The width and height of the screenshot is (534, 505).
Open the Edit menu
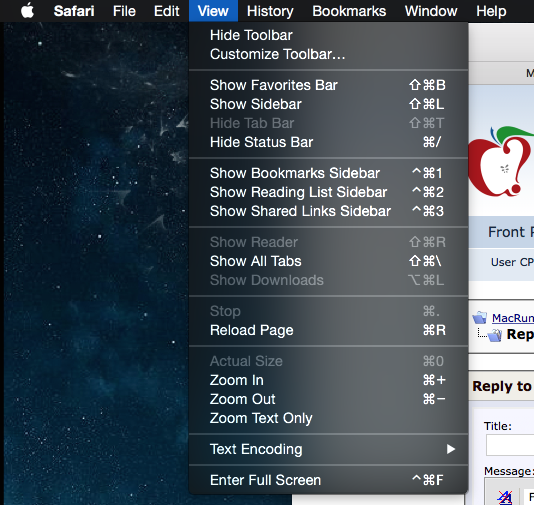(x=167, y=11)
